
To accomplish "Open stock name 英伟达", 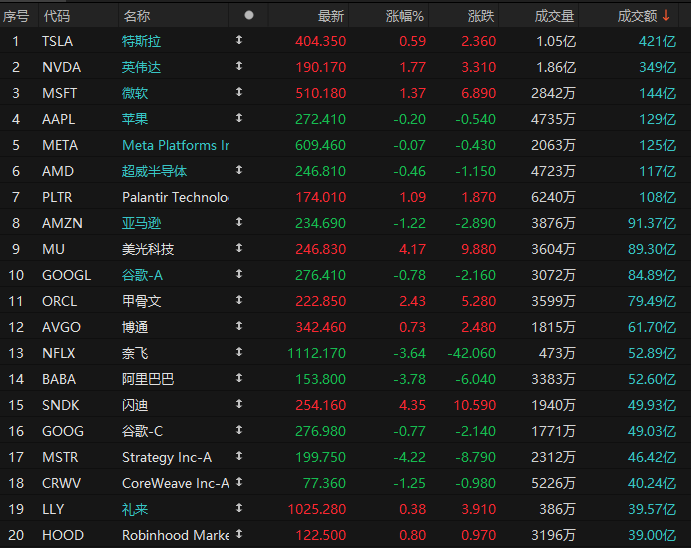I will [141, 67].
